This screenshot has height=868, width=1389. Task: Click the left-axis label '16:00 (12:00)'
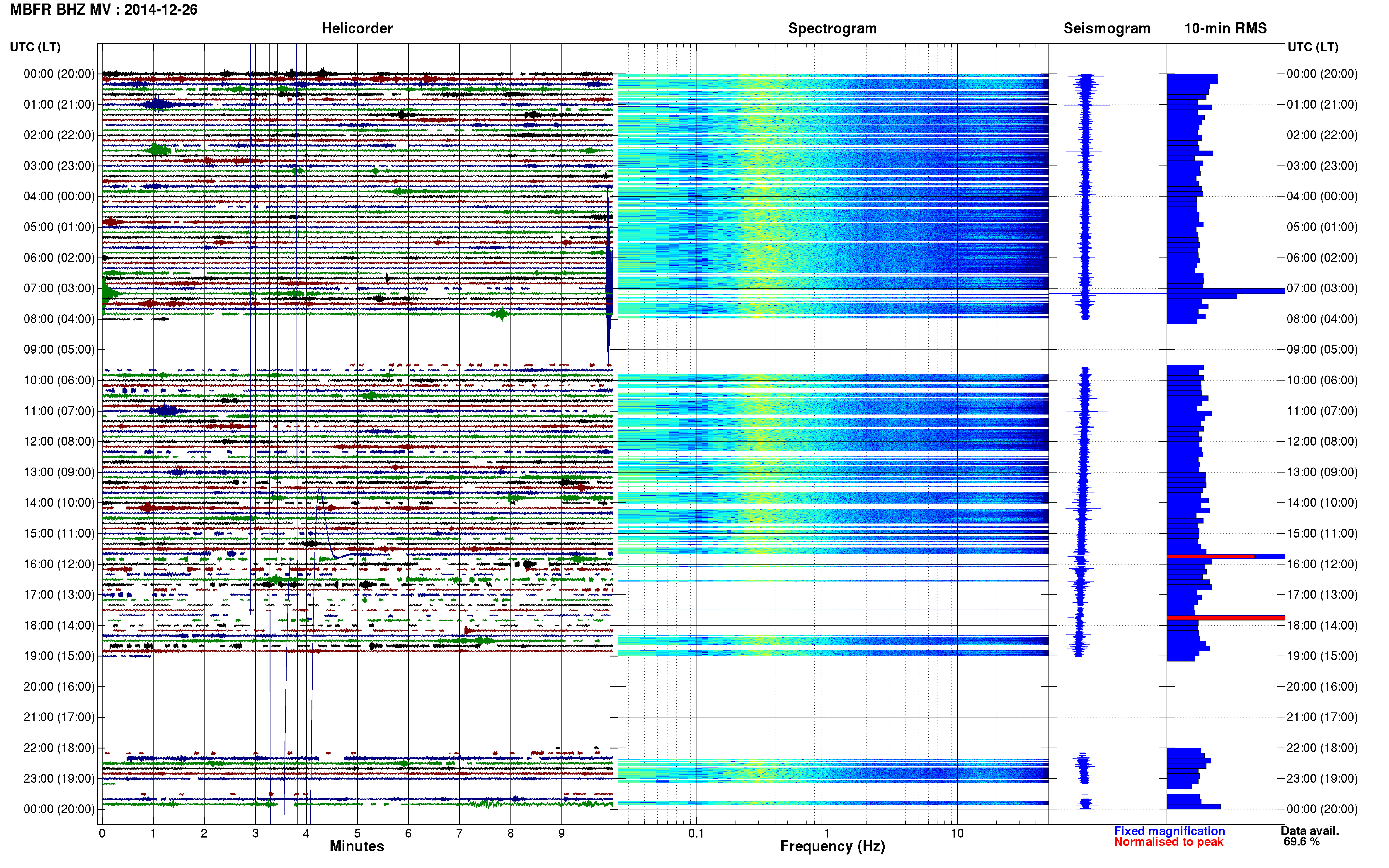(x=59, y=564)
